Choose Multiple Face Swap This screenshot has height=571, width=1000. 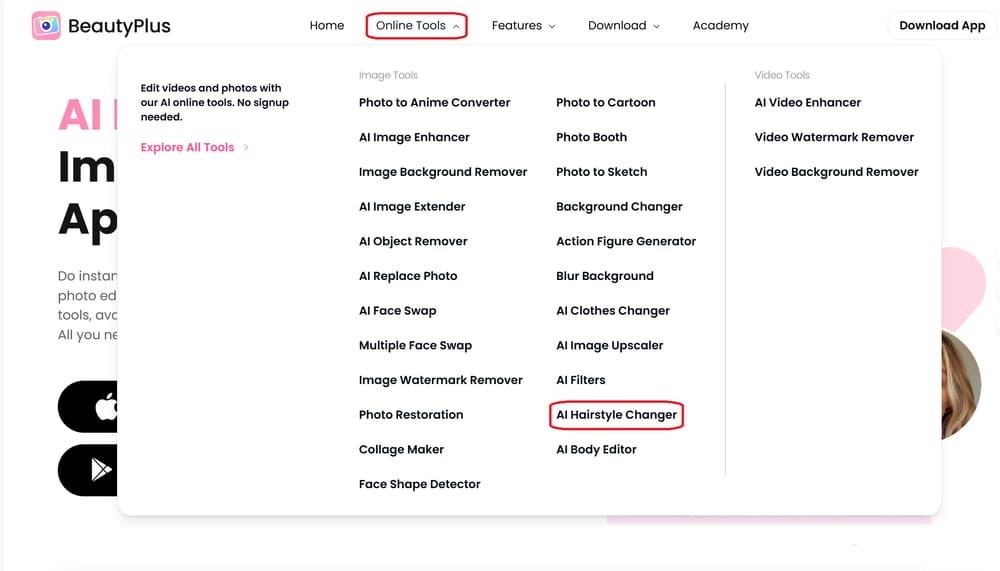(x=415, y=345)
